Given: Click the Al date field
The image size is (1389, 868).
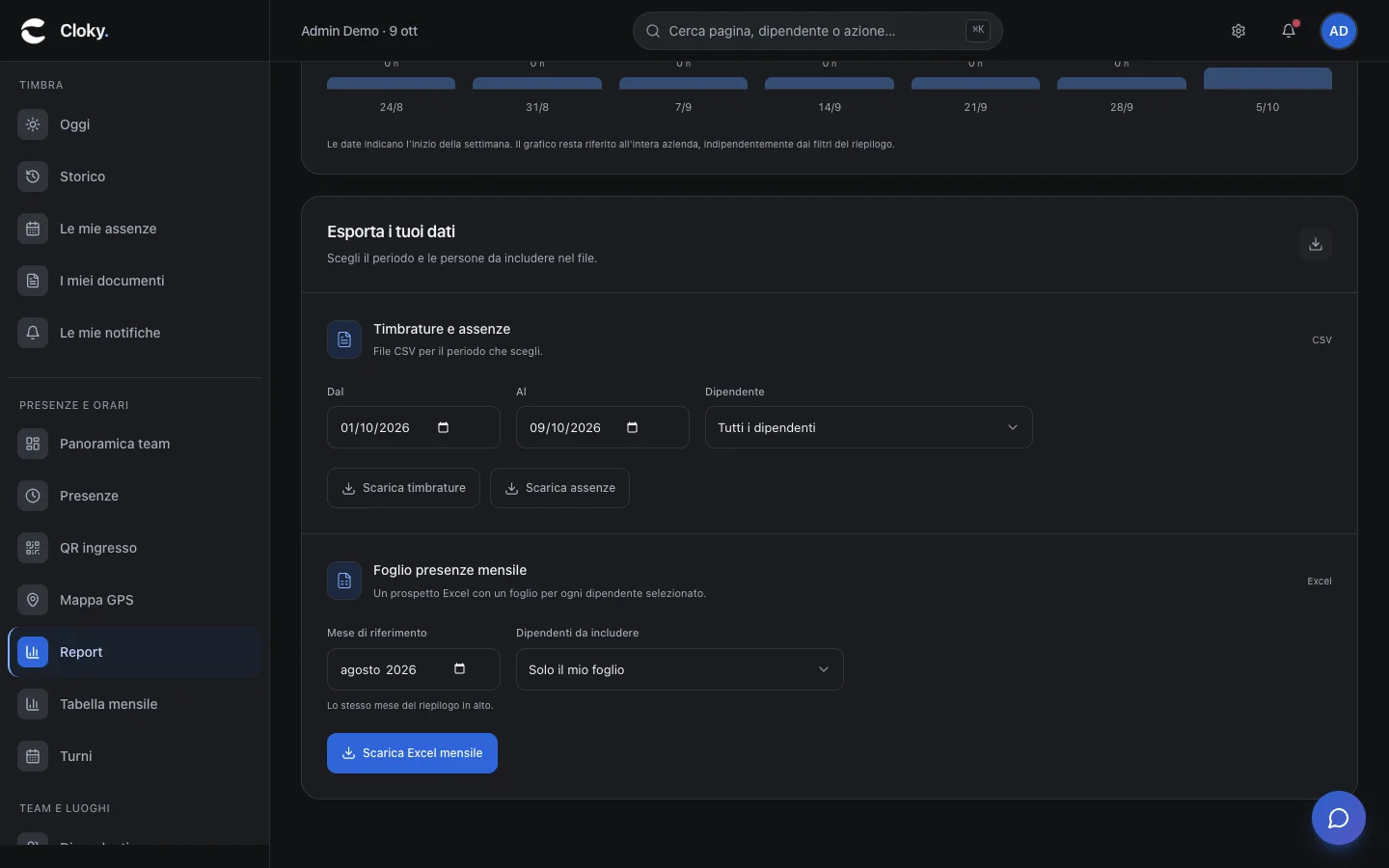Looking at the screenshot, I should pyautogui.click(x=603, y=427).
